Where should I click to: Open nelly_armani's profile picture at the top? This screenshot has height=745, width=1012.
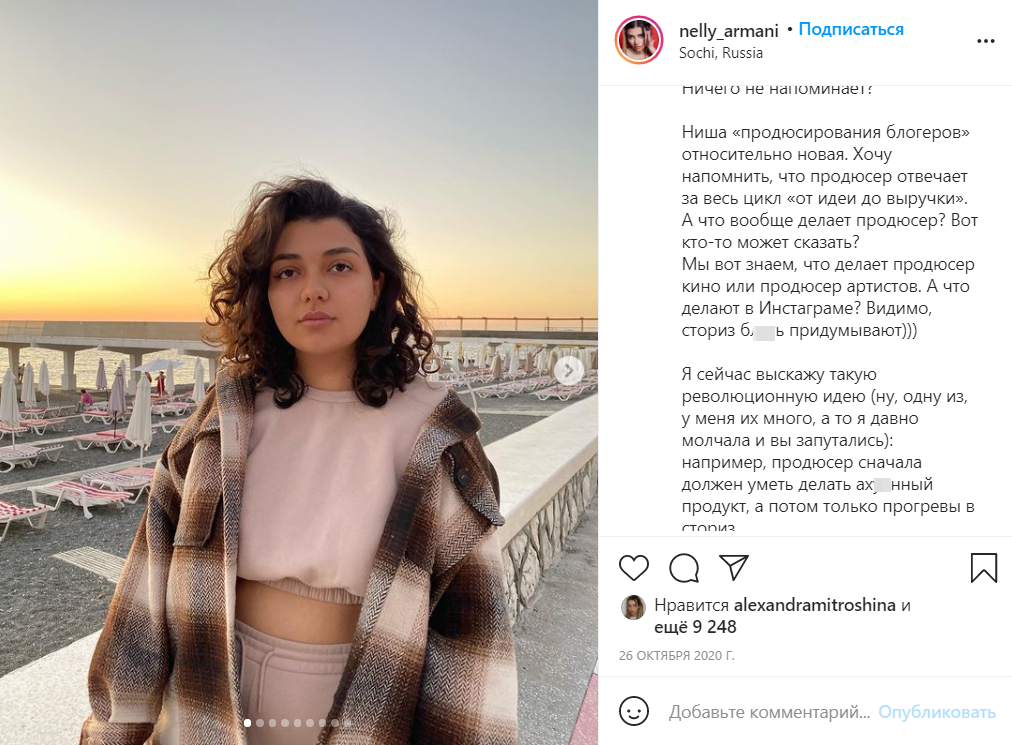(x=639, y=41)
